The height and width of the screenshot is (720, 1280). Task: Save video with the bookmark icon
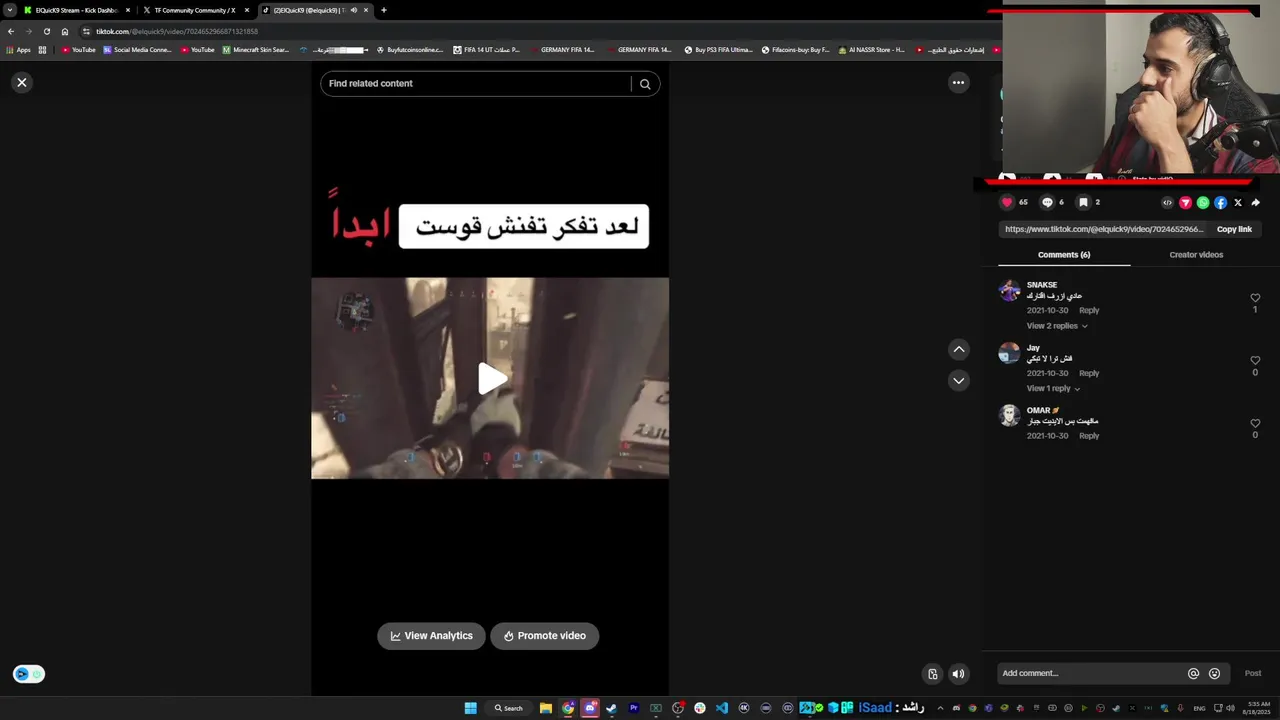[1083, 202]
